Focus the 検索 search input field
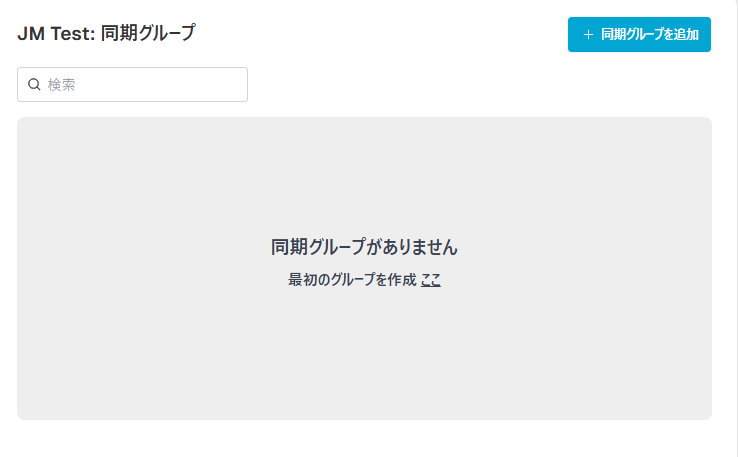738x457 pixels. 132,84
